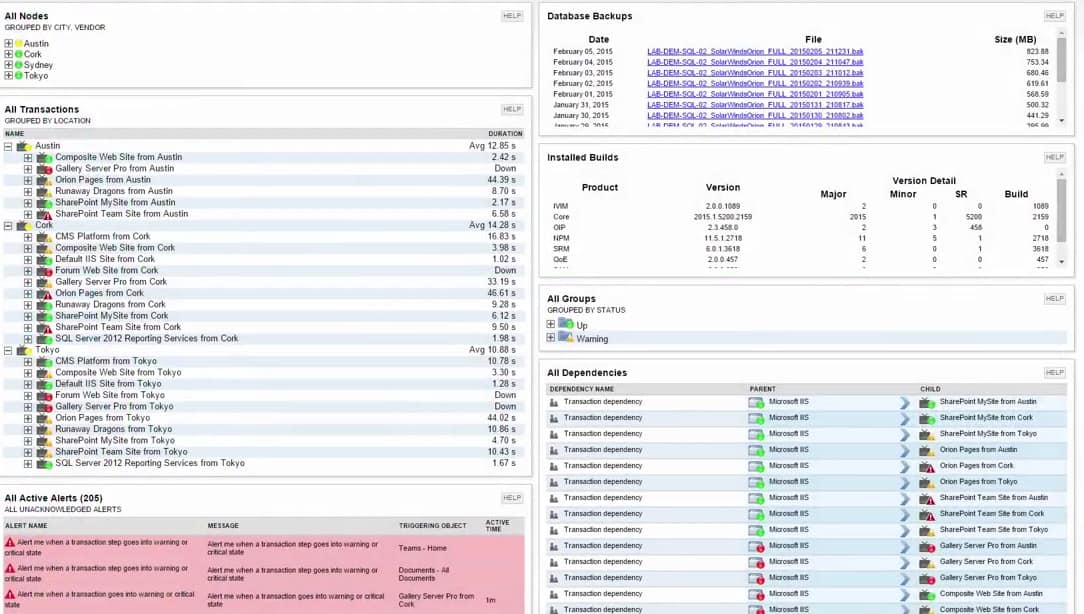Image resolution: width=1084 pixels, height=614 pixels.
Task: Click the transaction icon beside CMS Platform from Tokyo
Action: point(46,361)
